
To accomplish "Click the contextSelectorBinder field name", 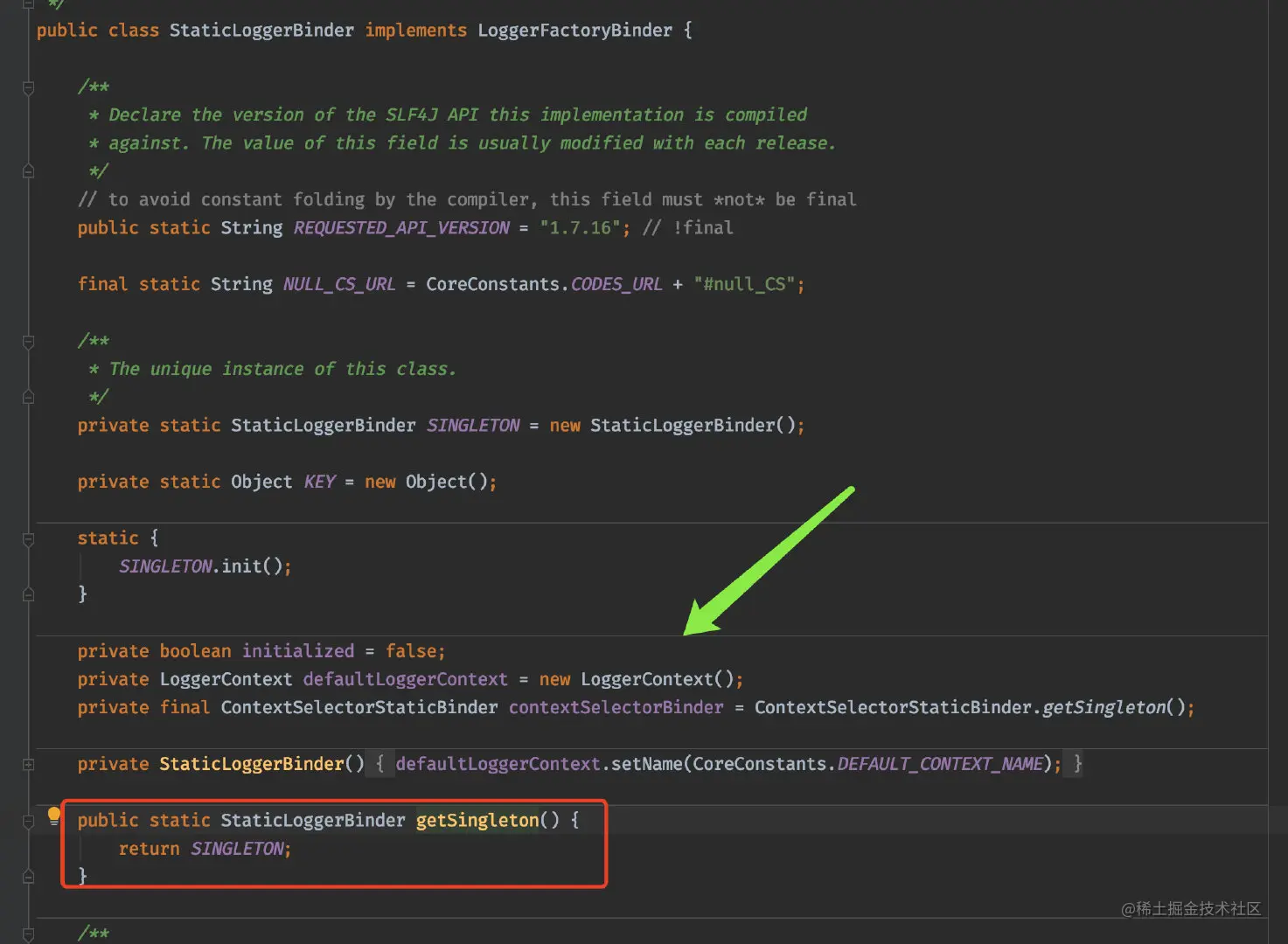I will (x=616, y=708).
